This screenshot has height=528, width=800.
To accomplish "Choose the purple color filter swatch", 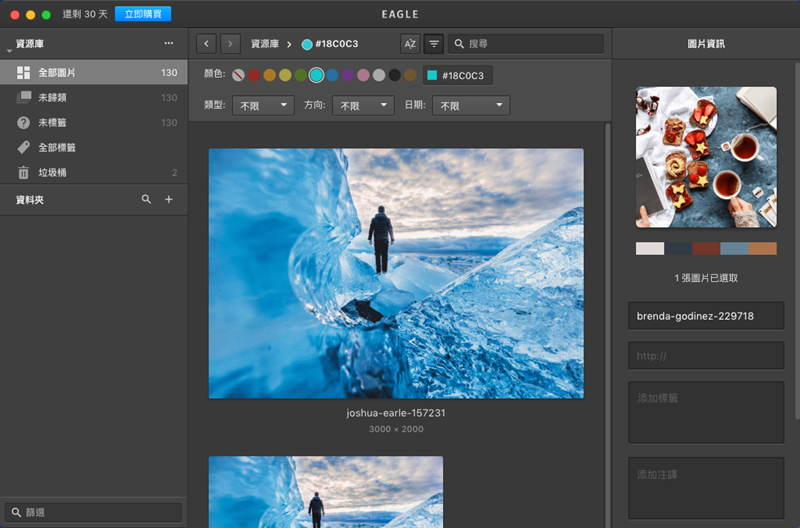I will 347,75.
